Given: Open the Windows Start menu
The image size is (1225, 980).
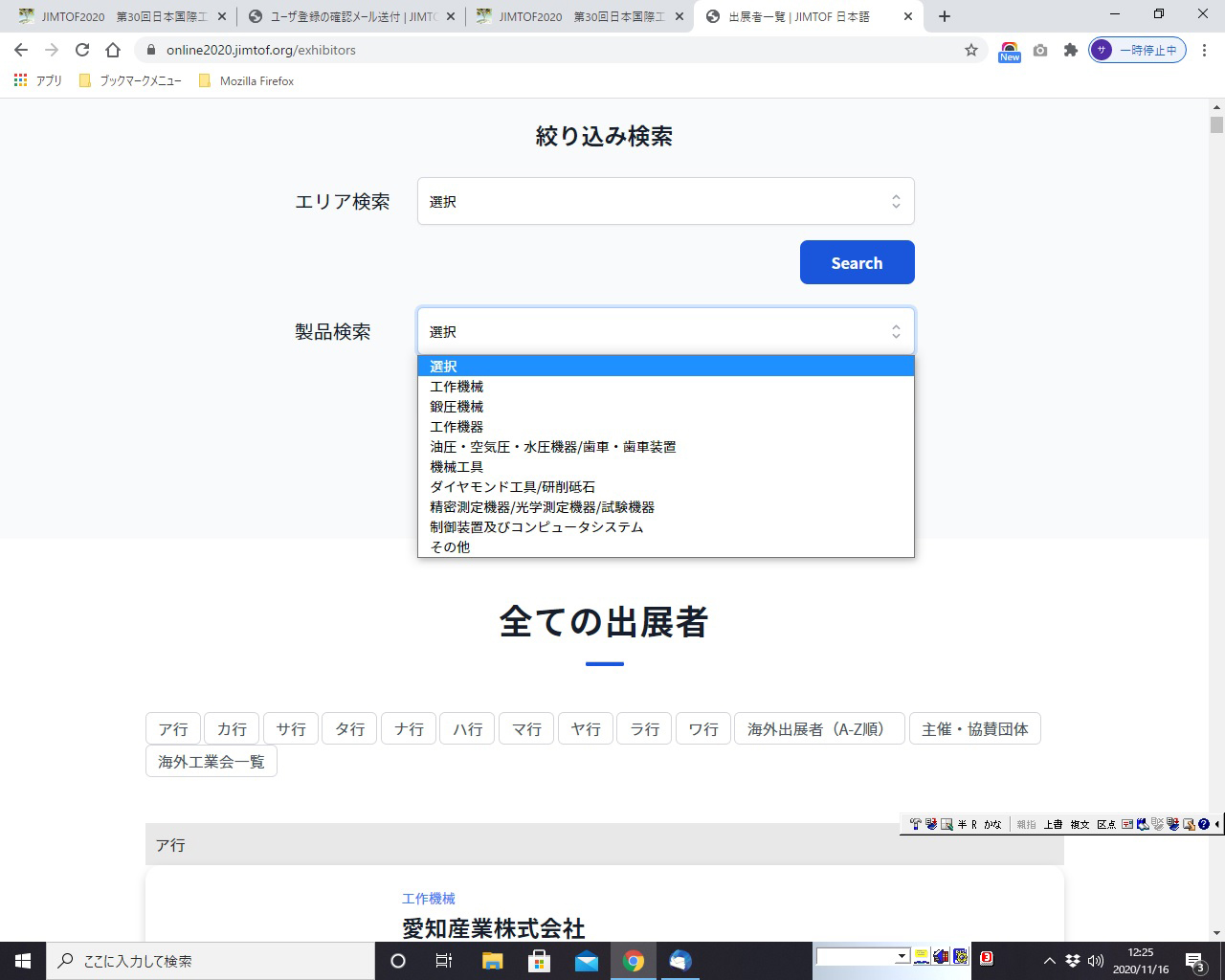Looking at the screenshot, I should click(23, 961).
